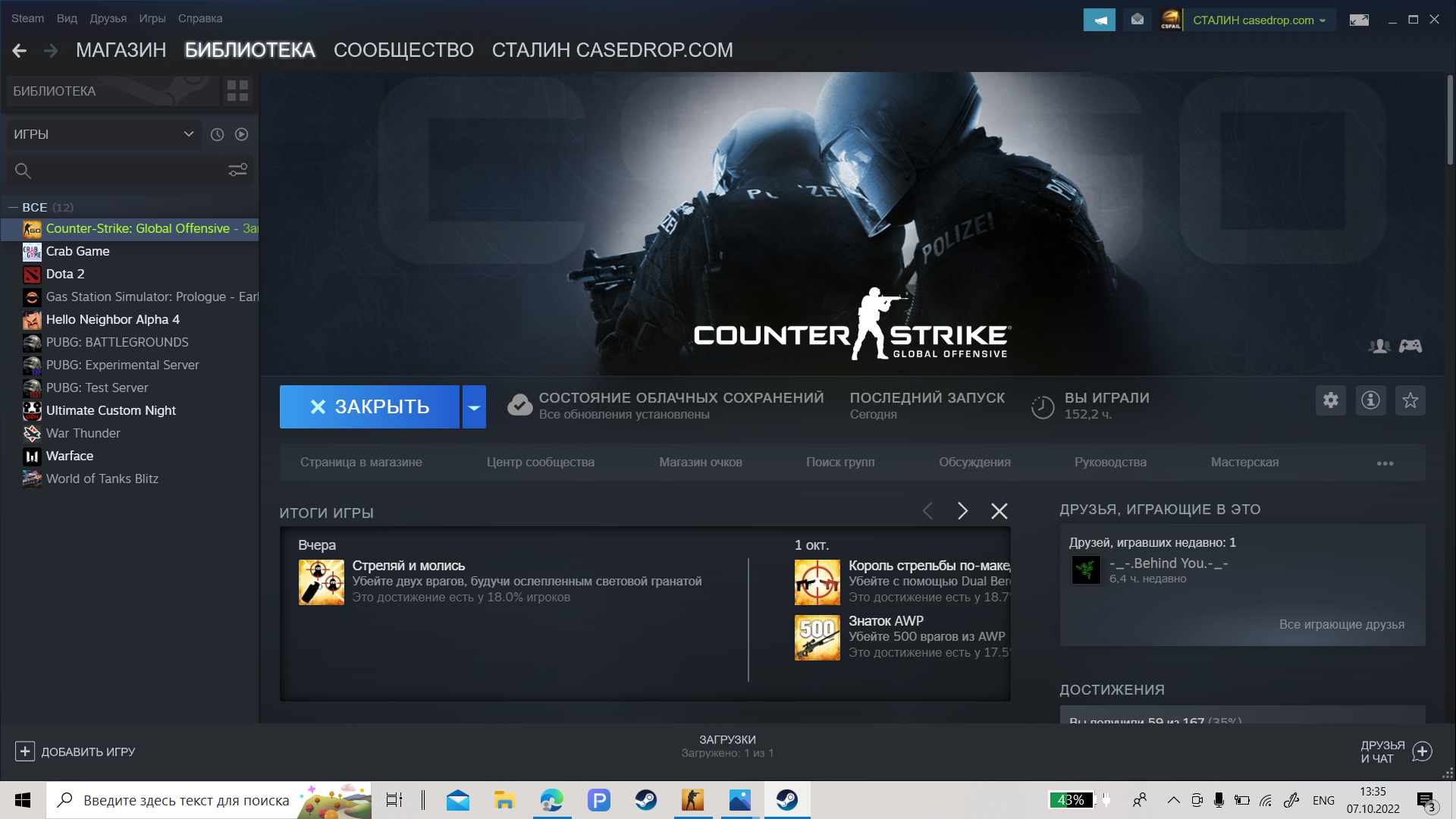The height and width of the screenshot is (819, 1456).
Task: Open friends and chat plus icon
Action: tap(1422, 752)
